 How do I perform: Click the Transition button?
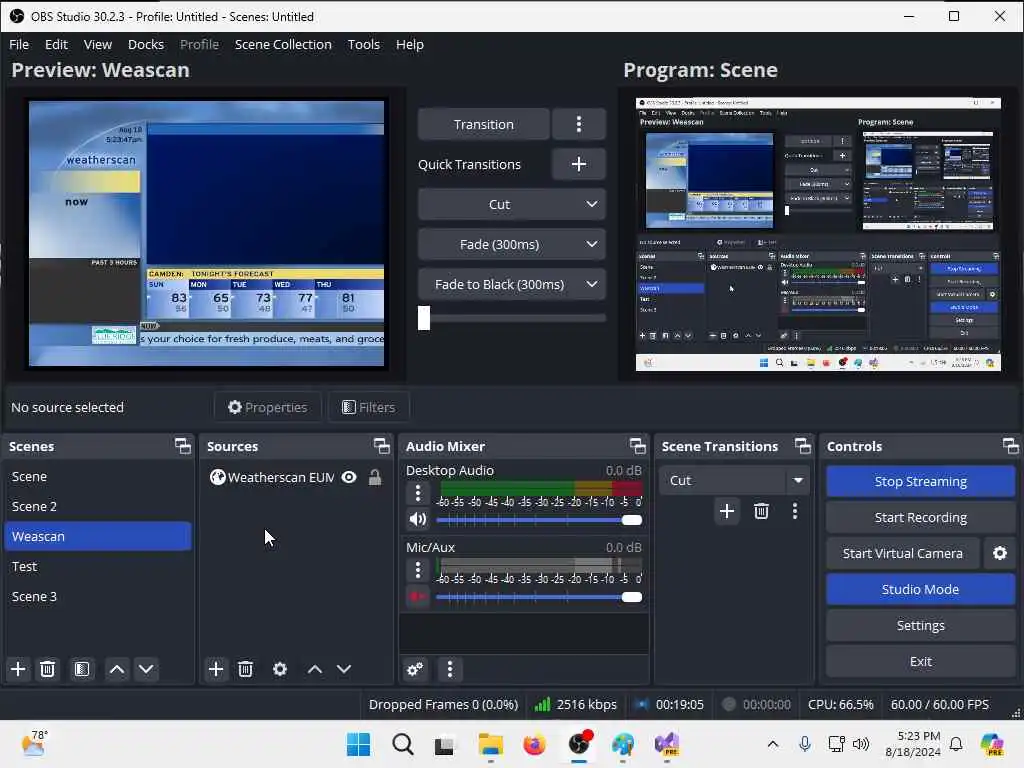[x=483, y=124]
